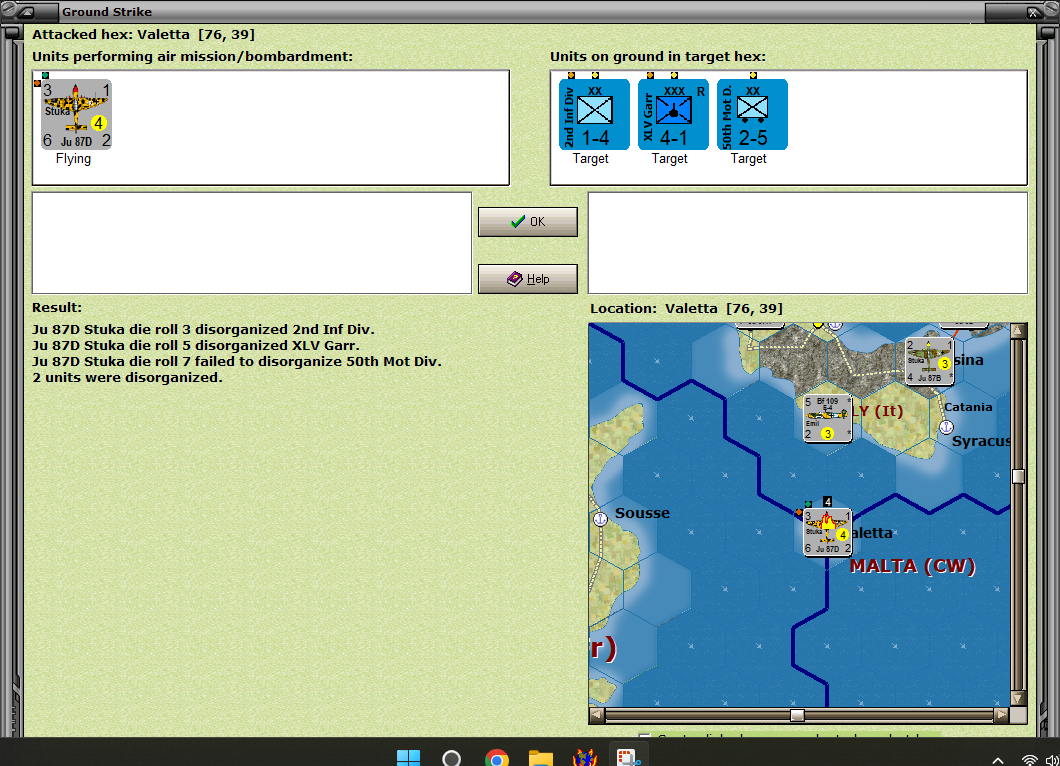This screenshot has width=1060, height=766.
Task: Click the OK button
Action: [528, 222]
